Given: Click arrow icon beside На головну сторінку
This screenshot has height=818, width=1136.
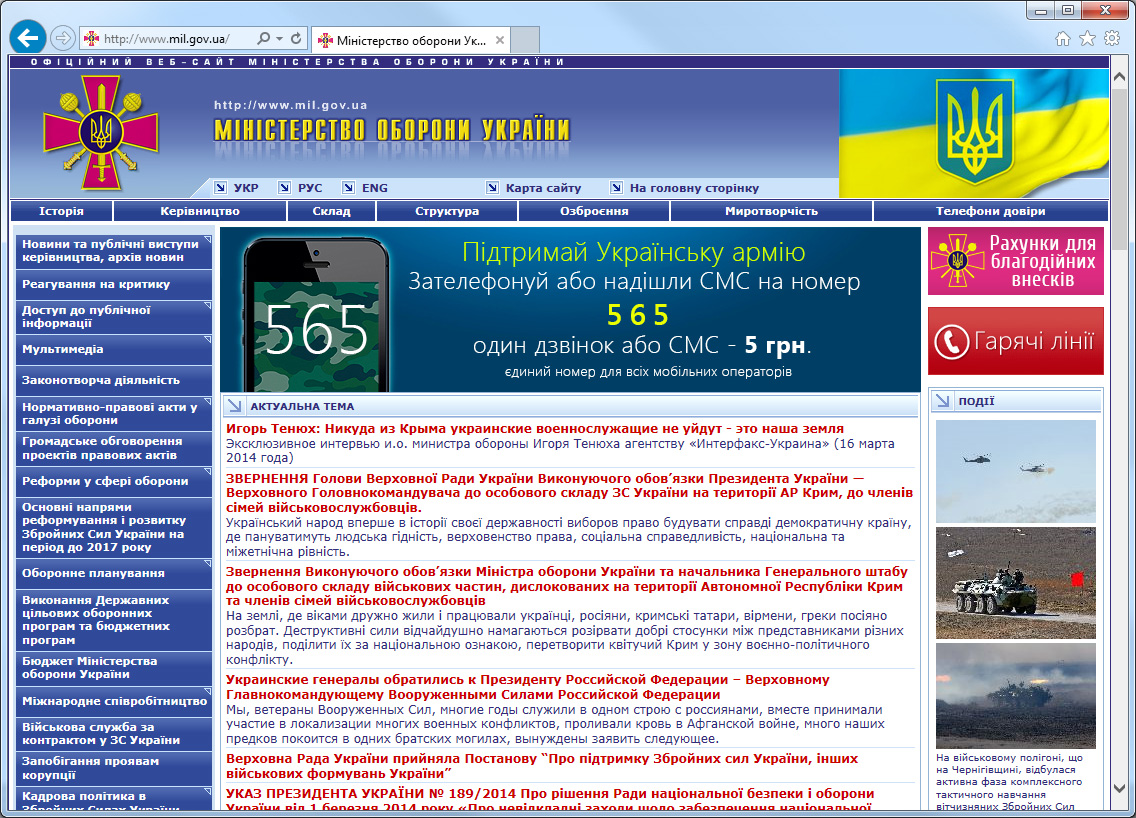Looking at the screenshot, I should [617, 188].
